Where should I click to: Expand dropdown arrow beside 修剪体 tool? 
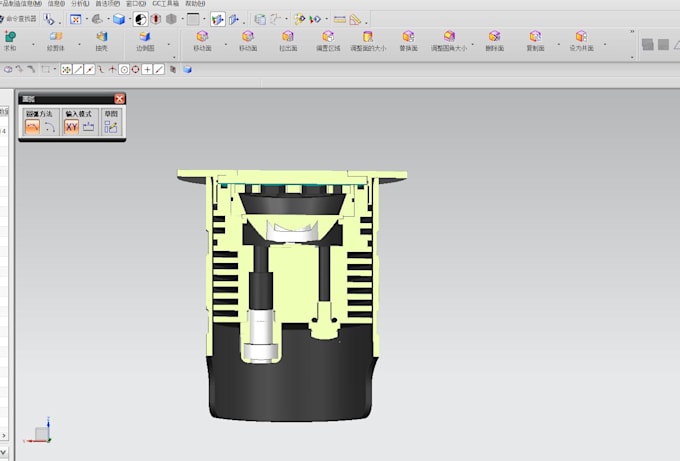point(79,44)
